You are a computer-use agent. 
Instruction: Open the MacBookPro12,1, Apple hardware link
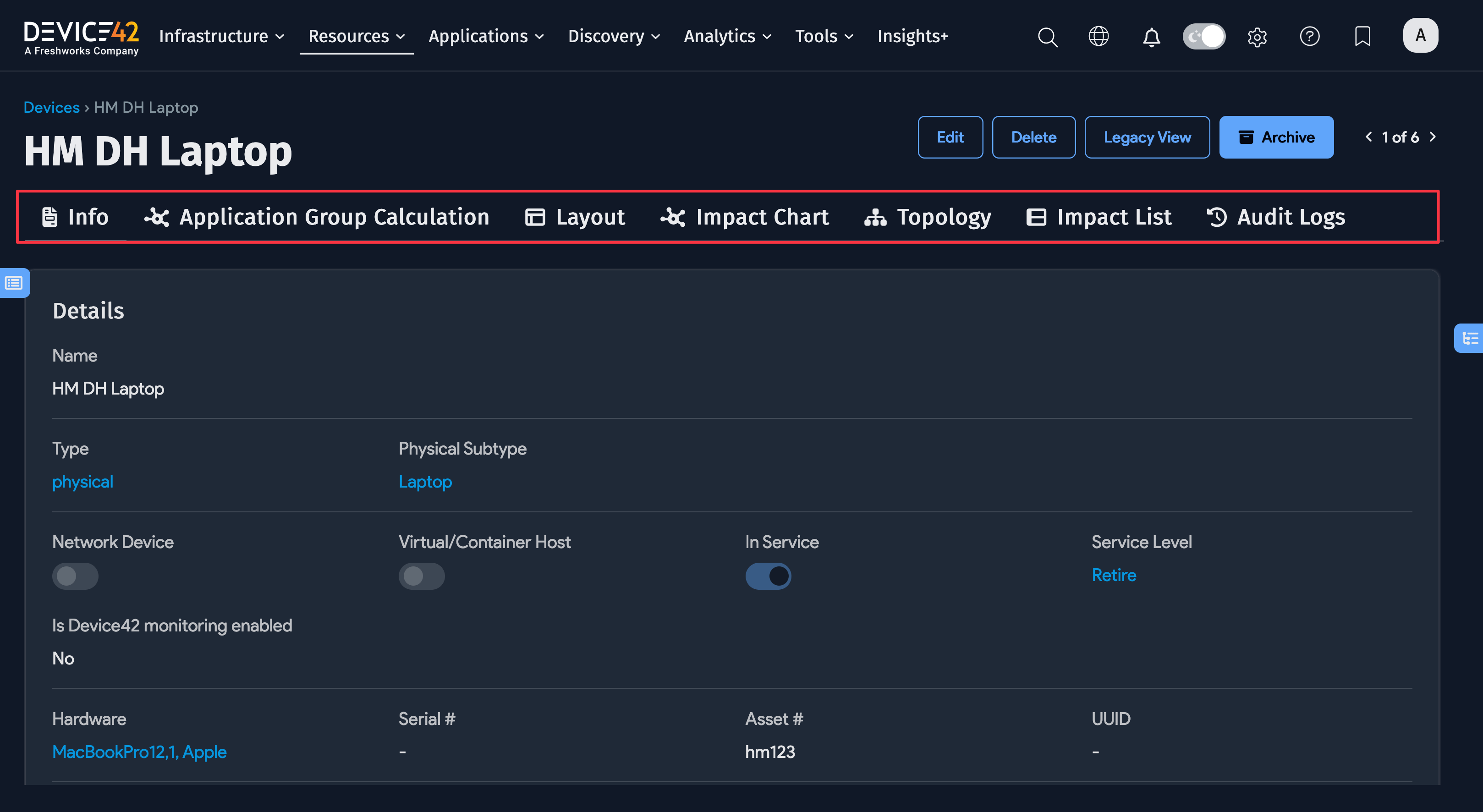pos(139,752)
